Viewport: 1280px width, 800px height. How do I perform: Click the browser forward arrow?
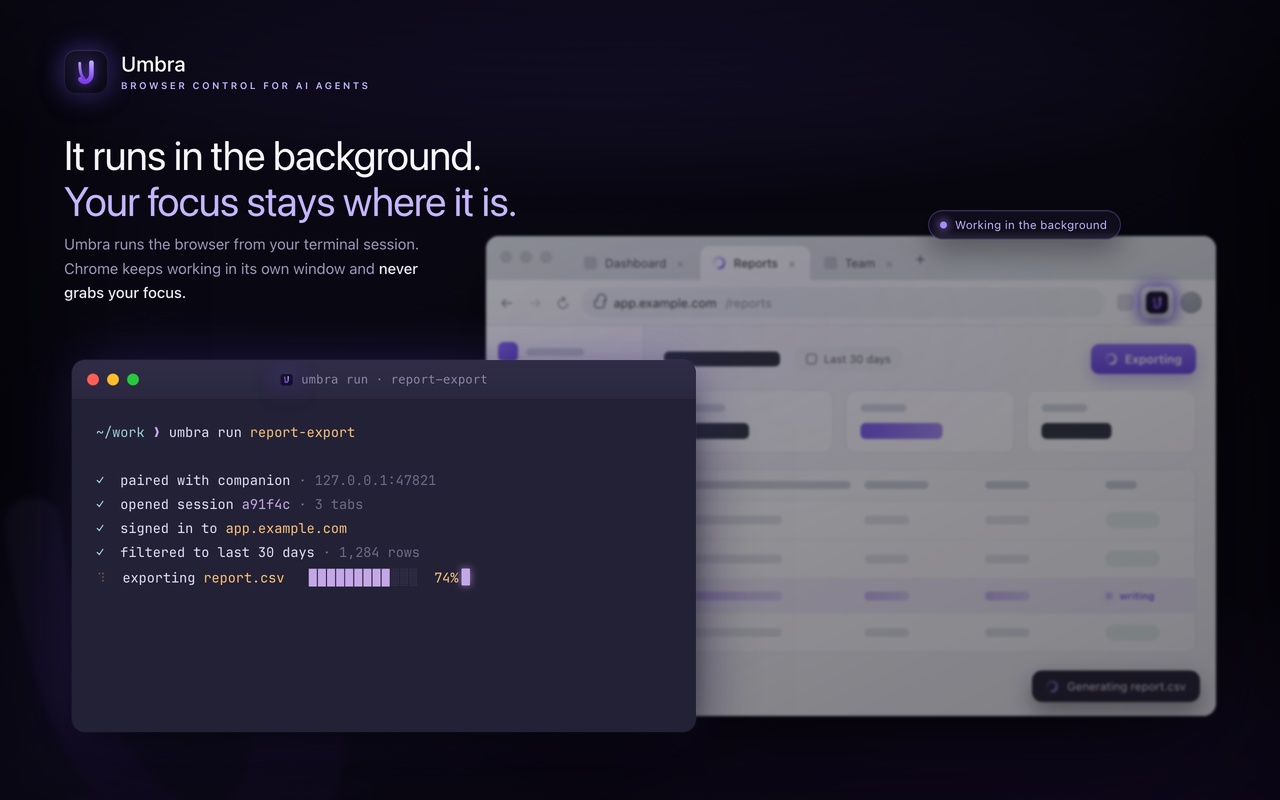[535, 303]
